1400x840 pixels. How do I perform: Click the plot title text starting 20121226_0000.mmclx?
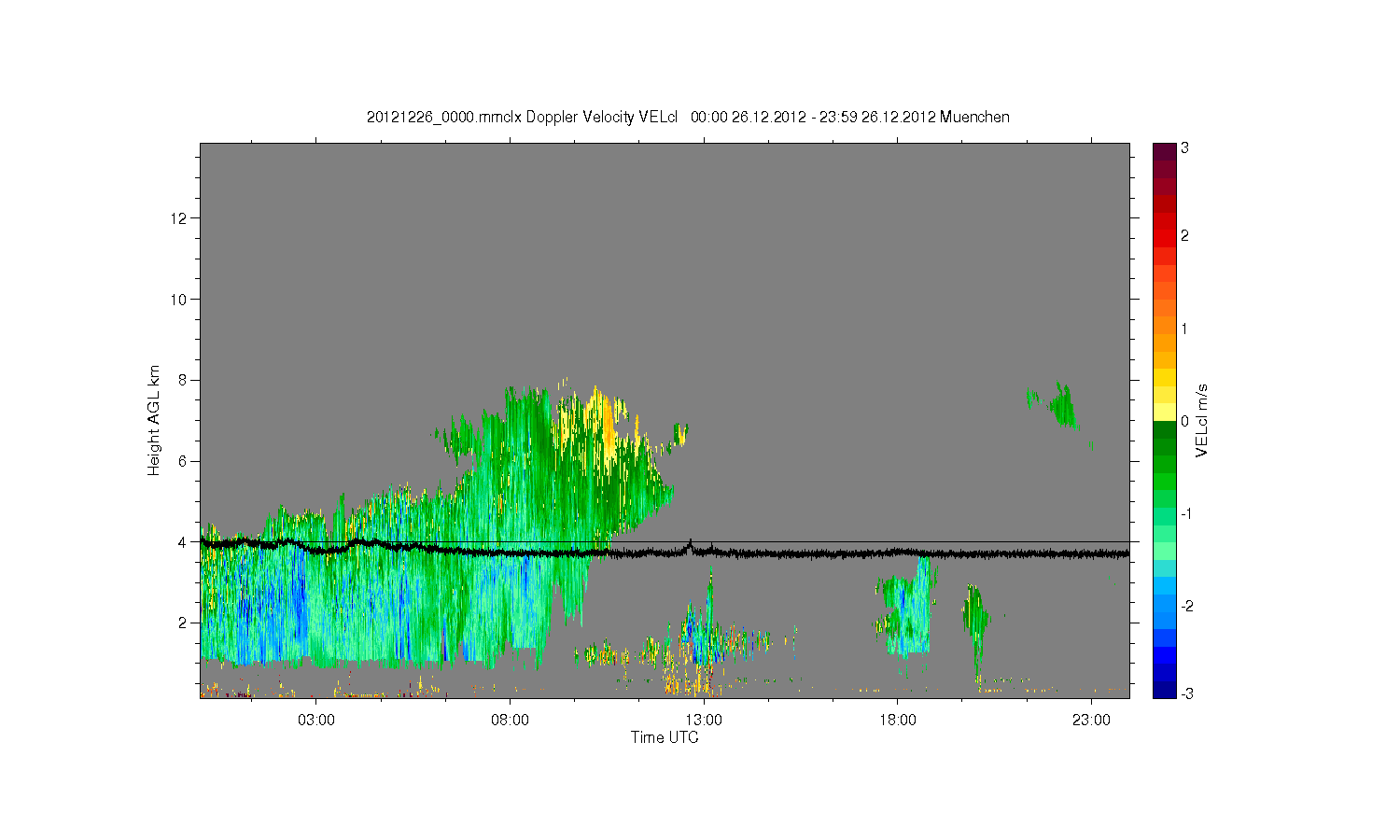click(688, 118)
